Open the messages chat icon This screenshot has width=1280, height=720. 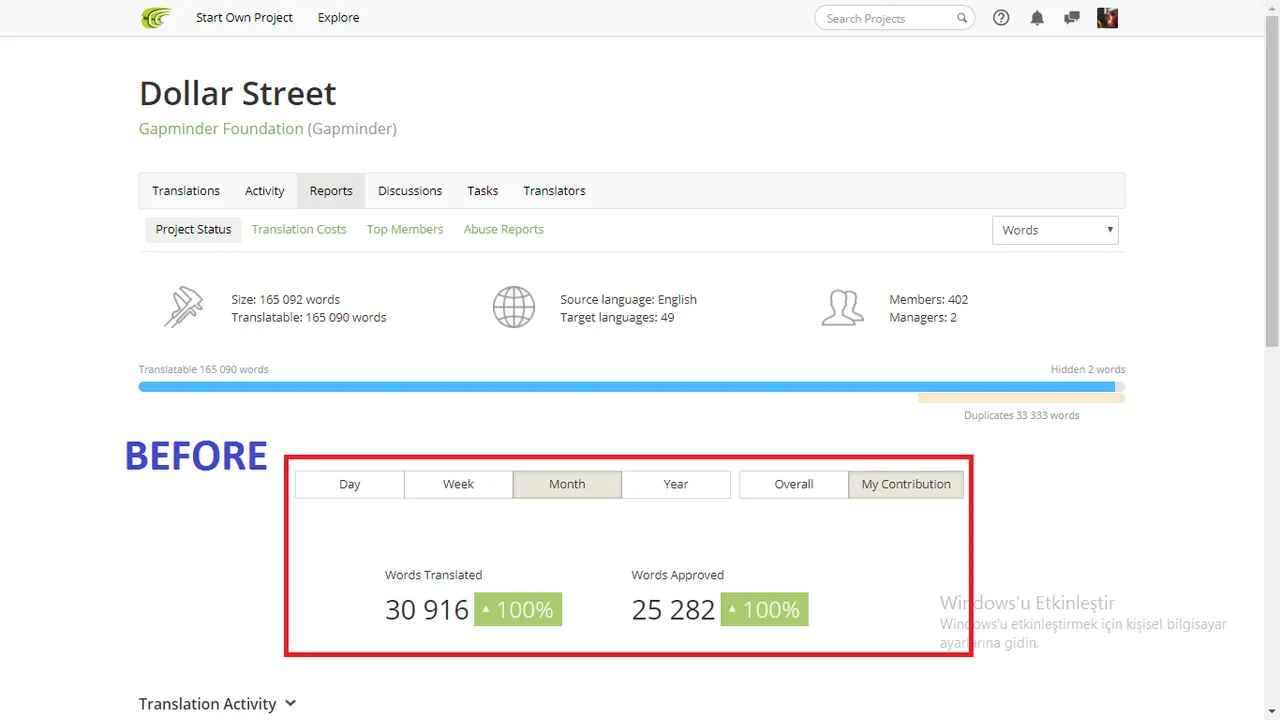coord(1072,18)
